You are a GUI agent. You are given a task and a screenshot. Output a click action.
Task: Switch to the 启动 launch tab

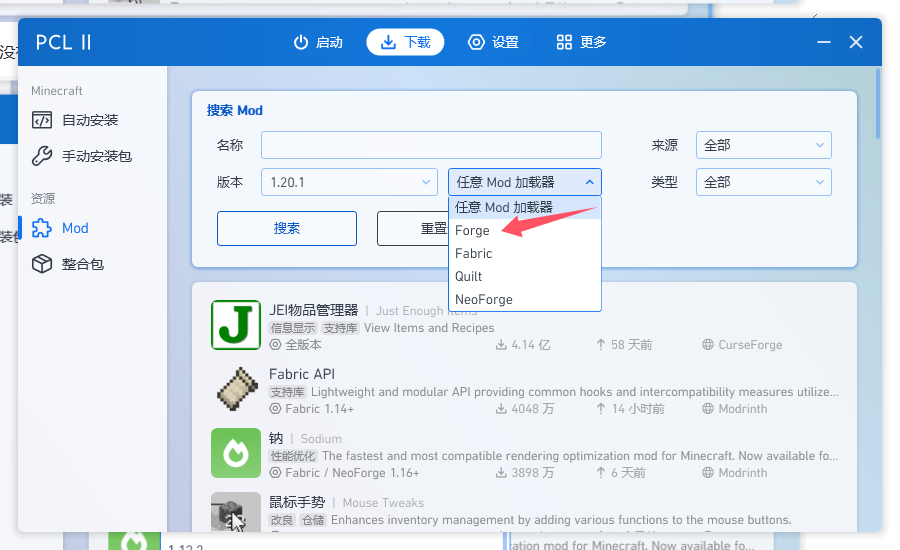(x=318, y=42)
